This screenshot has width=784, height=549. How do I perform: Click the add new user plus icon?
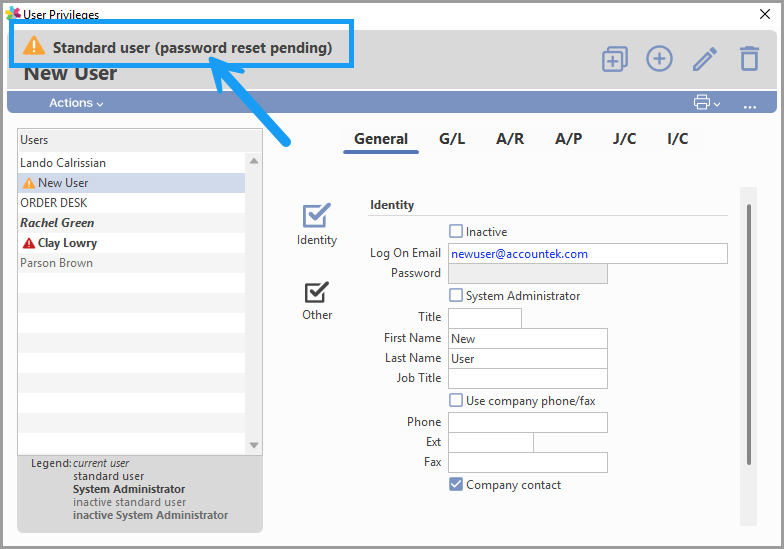(x=659, y=59)
